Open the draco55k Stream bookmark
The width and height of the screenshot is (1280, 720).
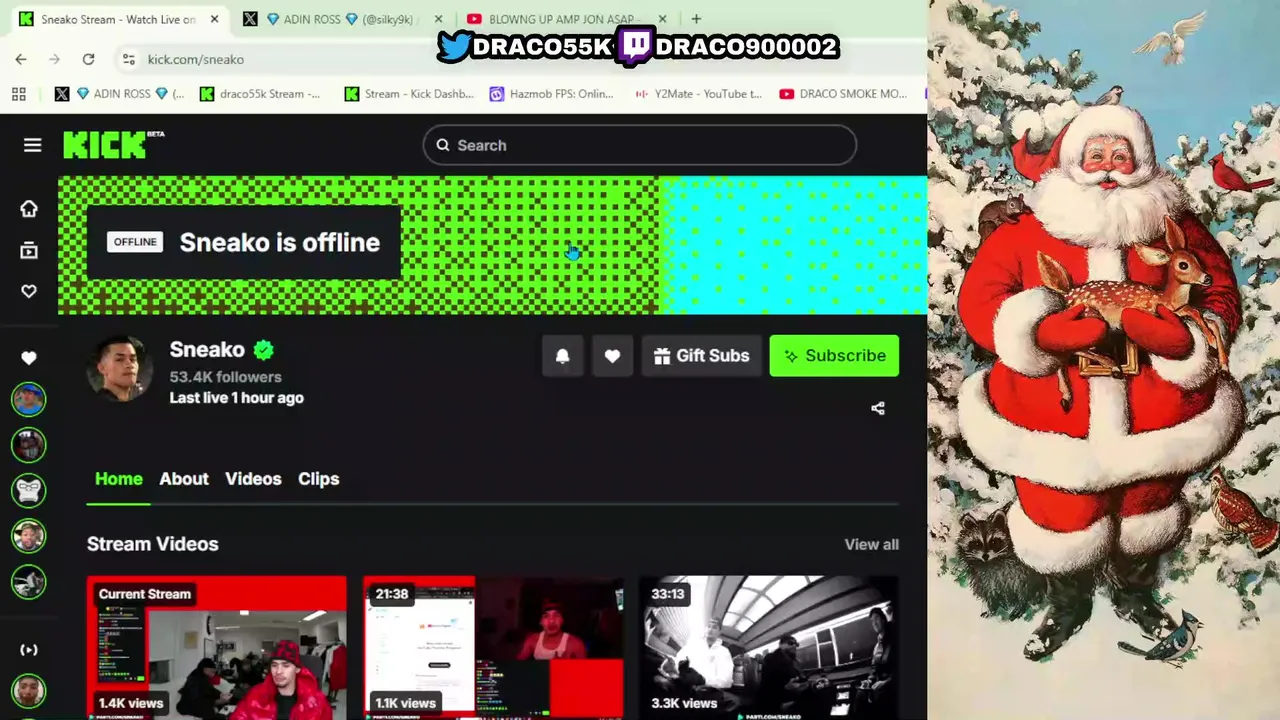click(x=260, y=94)
